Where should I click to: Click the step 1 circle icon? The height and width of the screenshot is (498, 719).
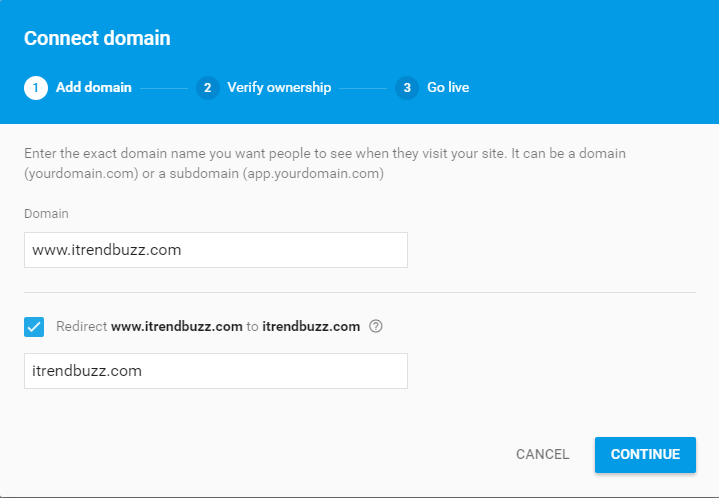pyautogui.click(x=36, y=88)
